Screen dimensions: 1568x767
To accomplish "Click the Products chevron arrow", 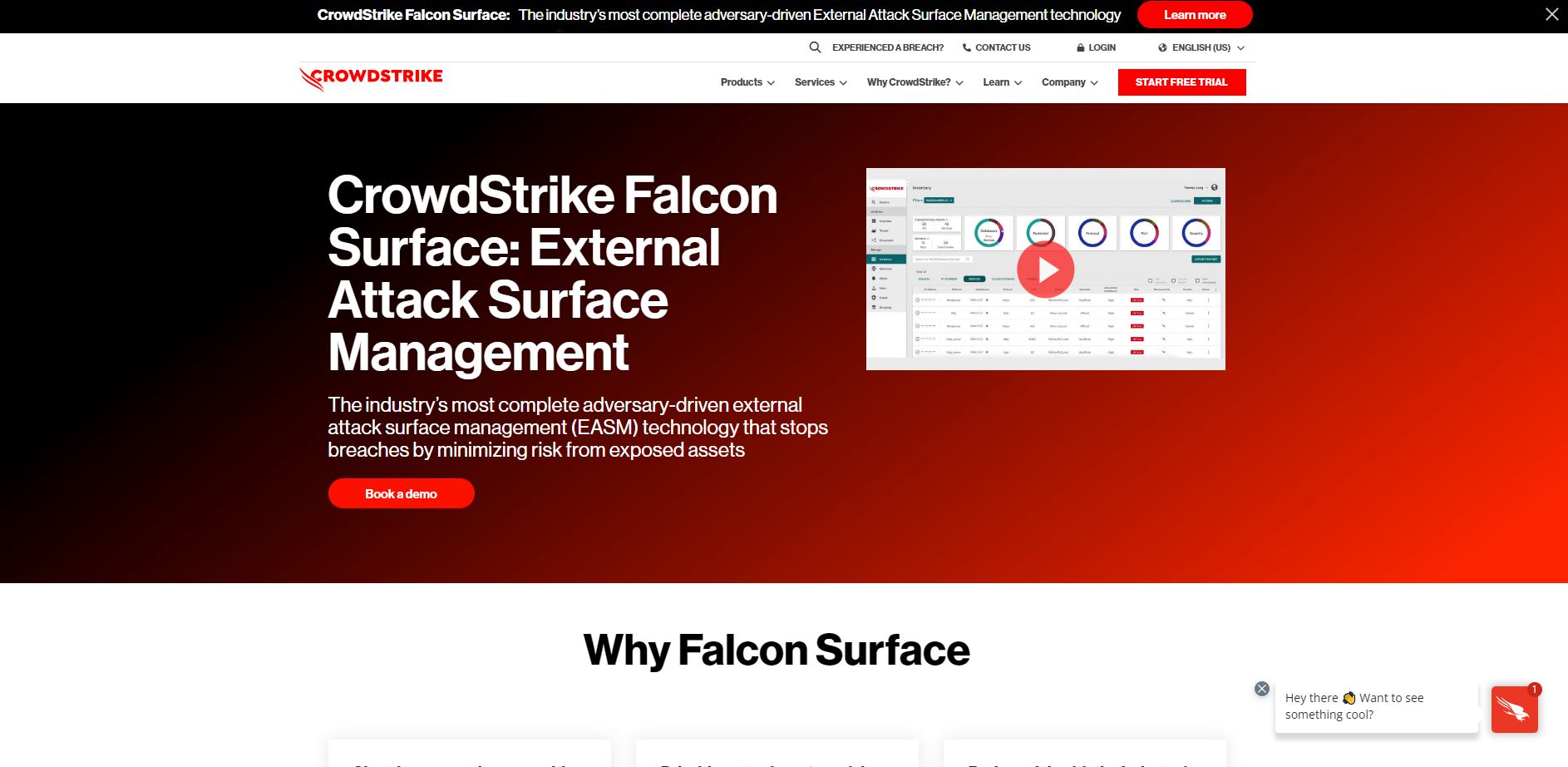I will click(x=771, y=83).
